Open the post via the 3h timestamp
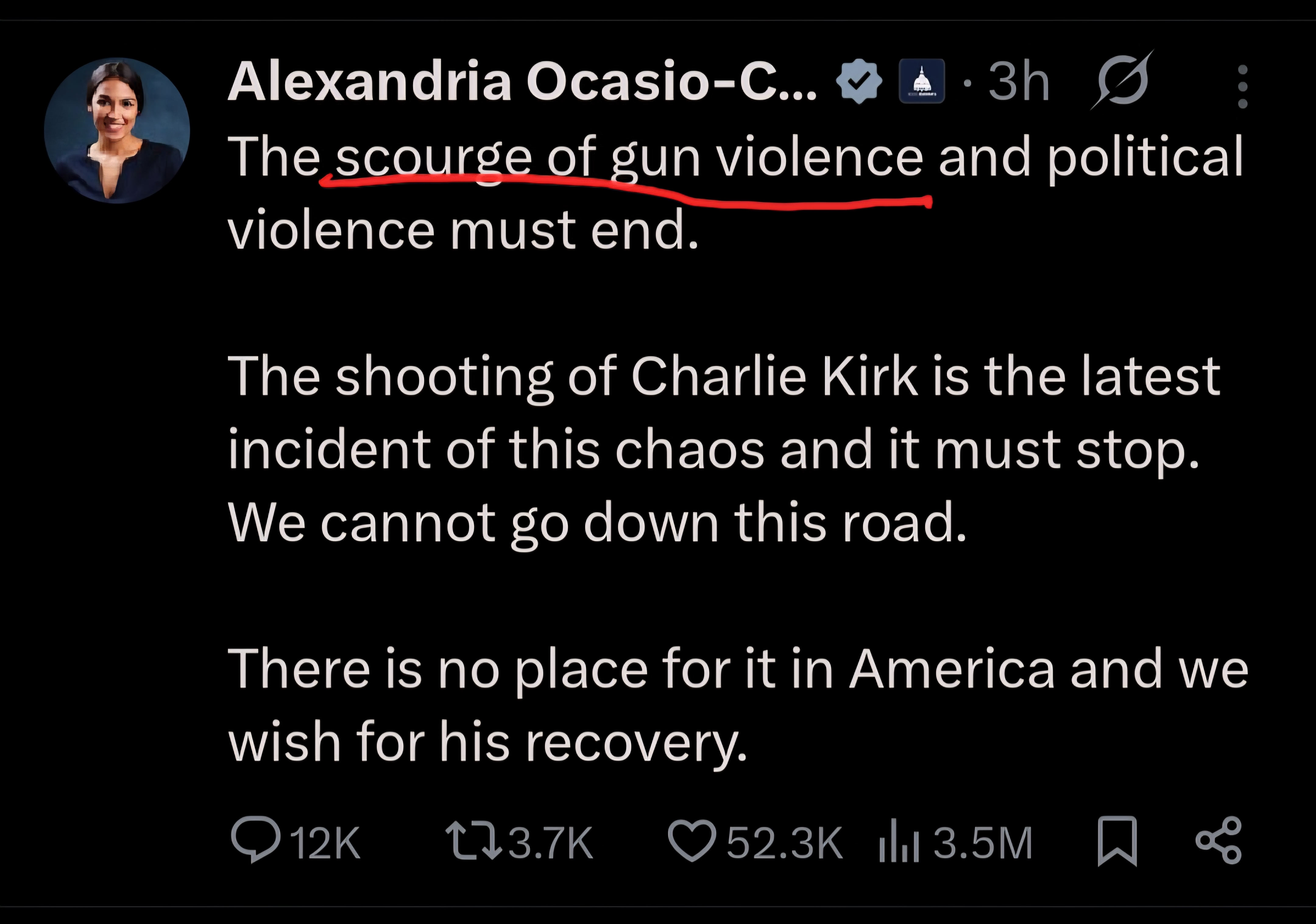Image resolution: width=1316 pixels, height=924 pixels. click(x=1018, y=82)
